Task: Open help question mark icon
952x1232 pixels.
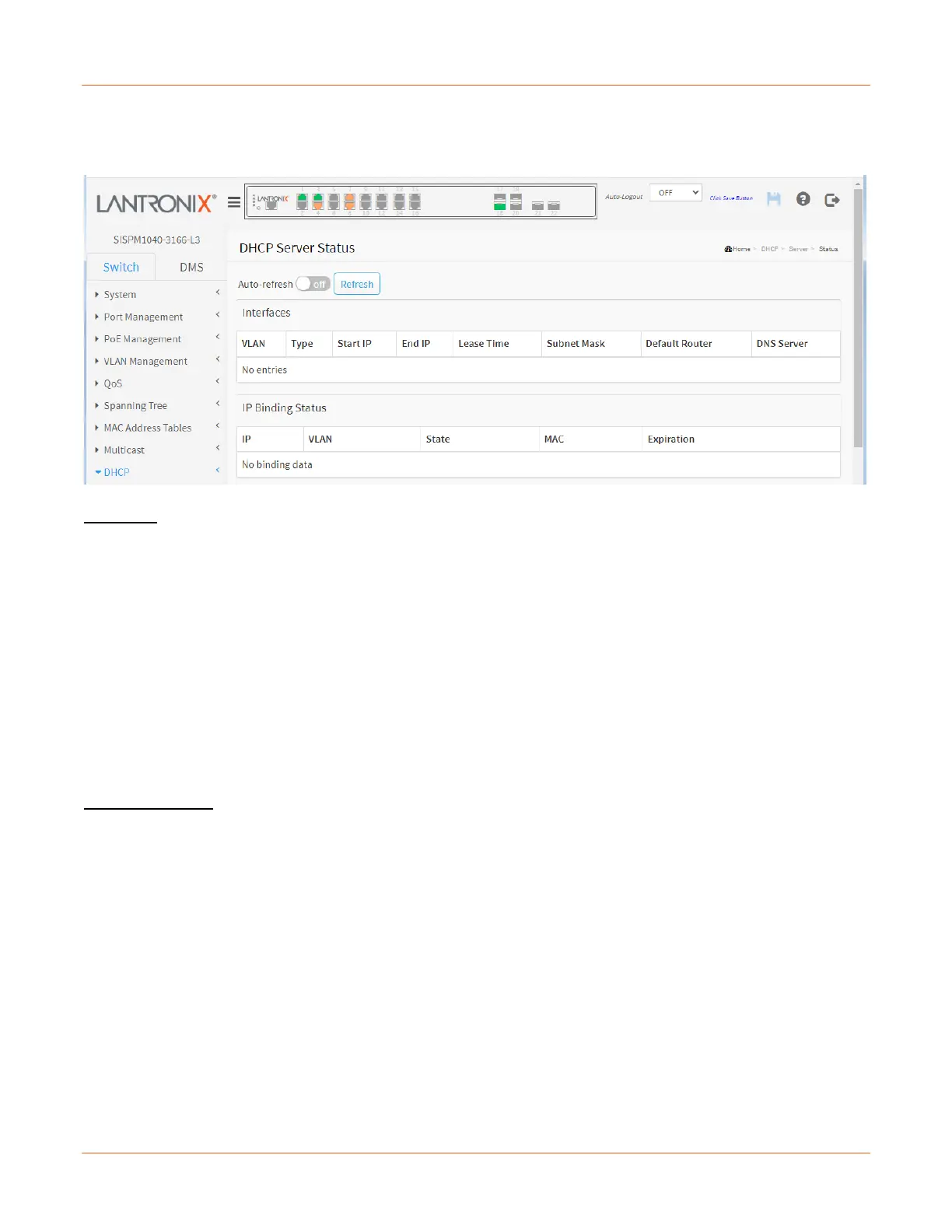Action: pyautogui.click(x=803, y=199)
